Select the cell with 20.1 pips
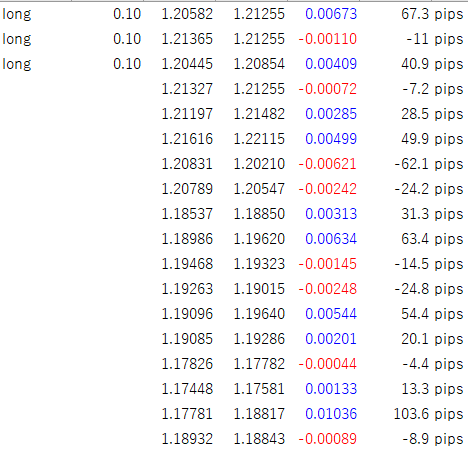Viewport: 468px width, 454px height. [x=432, y=339]
